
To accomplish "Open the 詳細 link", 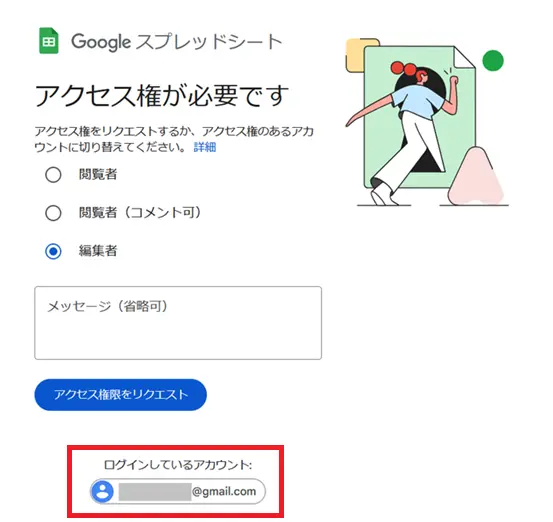I will (205, 147).
